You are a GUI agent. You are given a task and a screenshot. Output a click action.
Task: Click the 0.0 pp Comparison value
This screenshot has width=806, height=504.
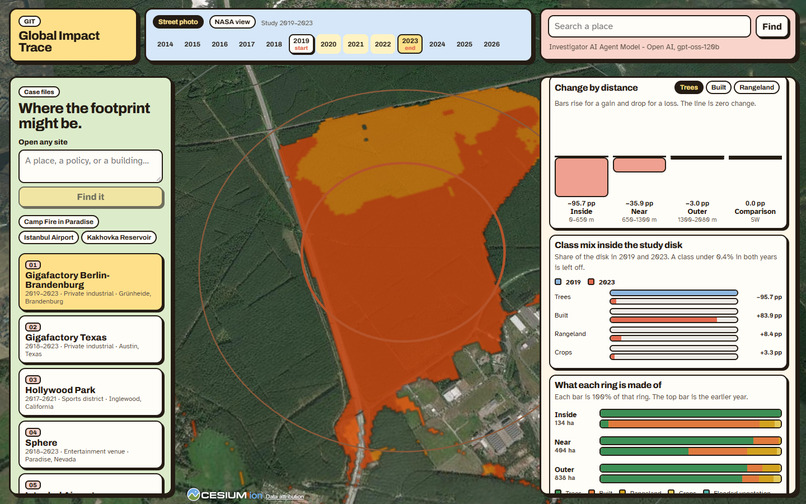[755, 203]
